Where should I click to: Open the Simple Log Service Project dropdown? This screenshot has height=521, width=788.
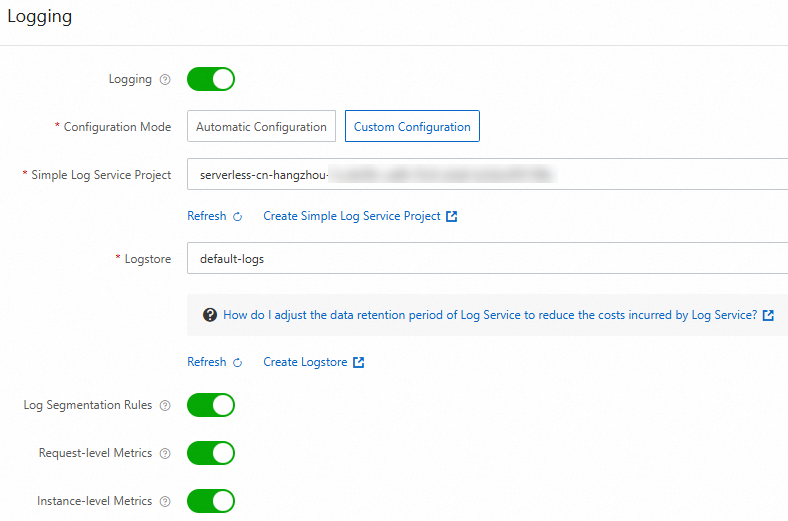click(x=487, y=174)
